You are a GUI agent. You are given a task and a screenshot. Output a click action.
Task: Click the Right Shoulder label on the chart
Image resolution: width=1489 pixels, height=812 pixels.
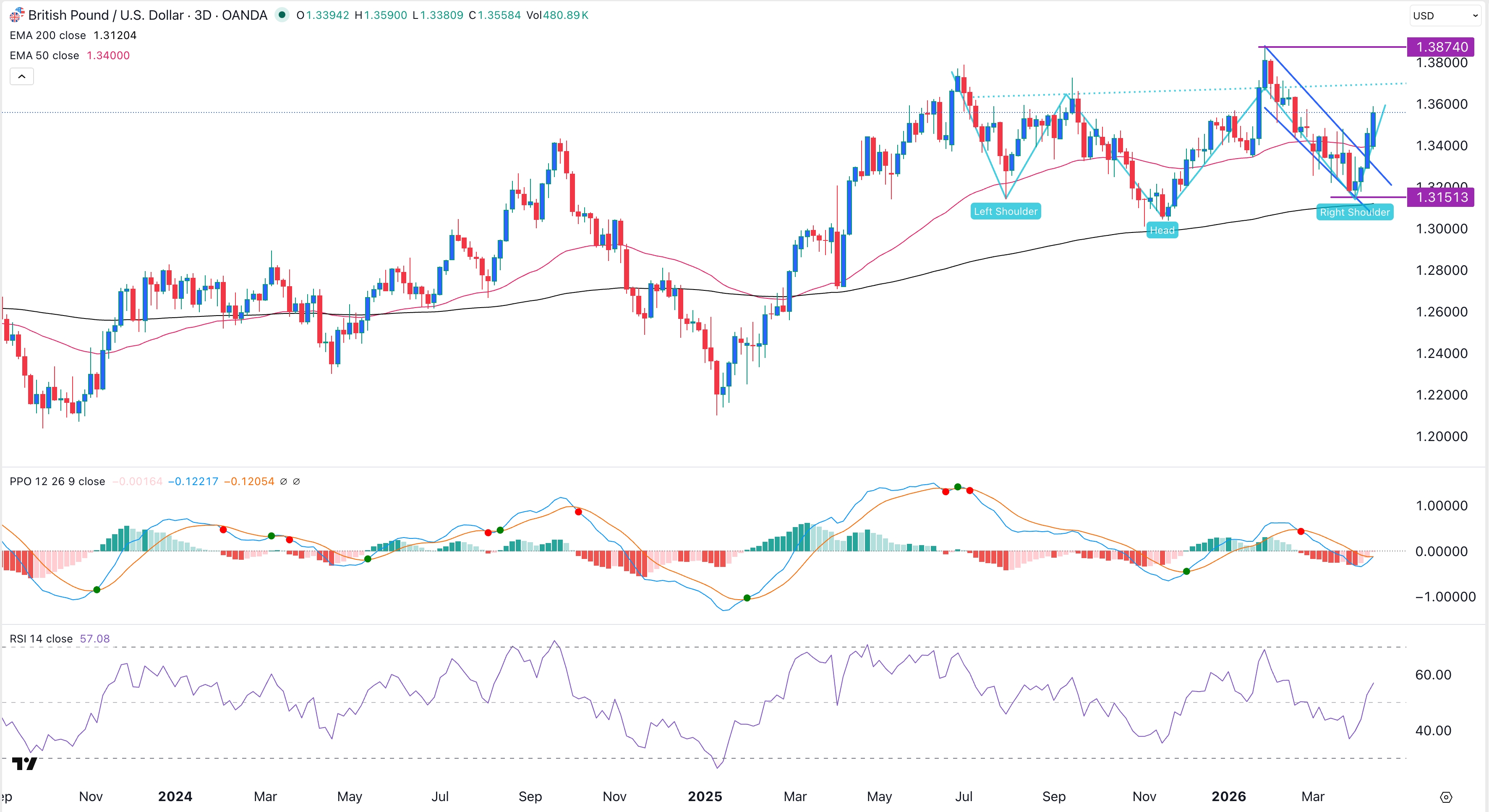[1356, 212]
